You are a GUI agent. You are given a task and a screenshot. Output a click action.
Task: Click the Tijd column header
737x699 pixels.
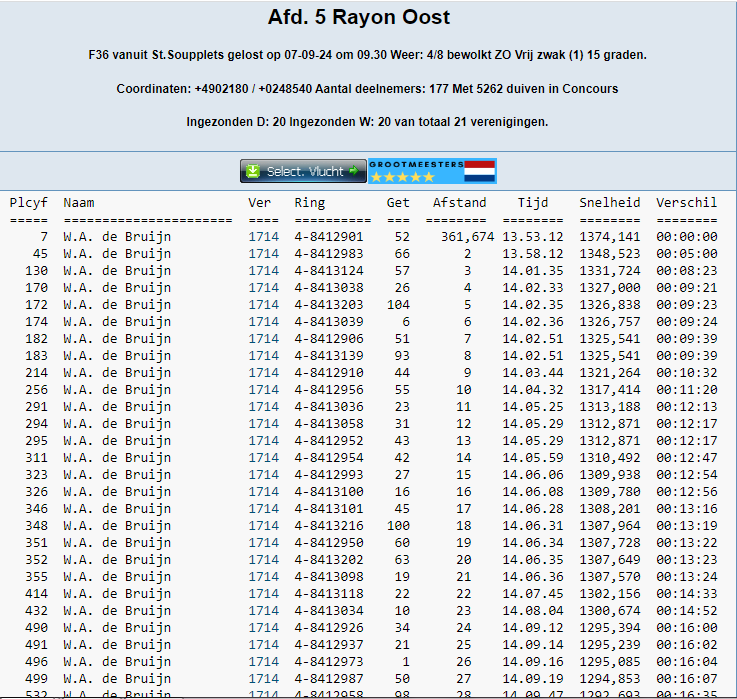533,203
